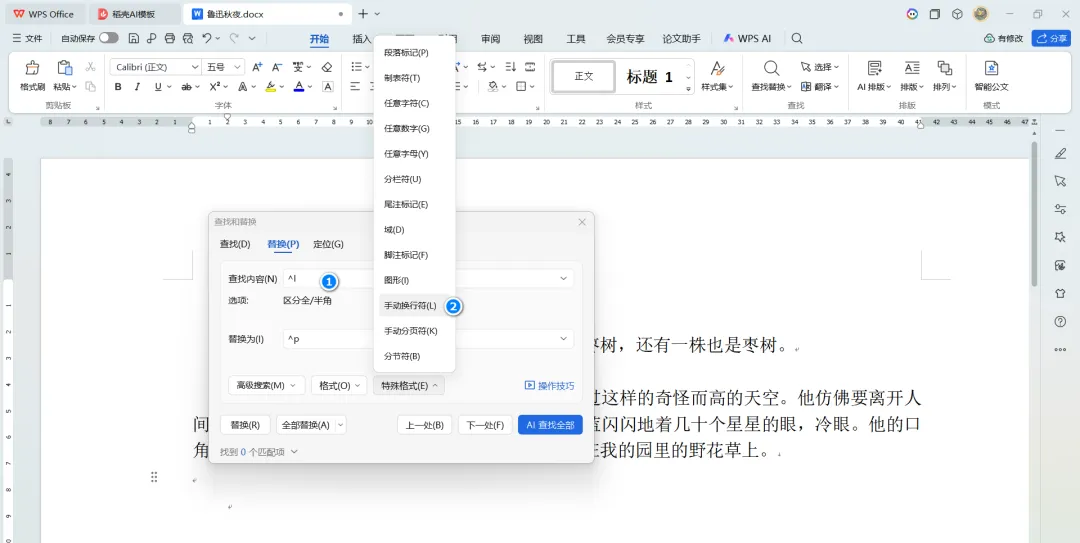Click the Increase Font Size icon
The height and width of the screenshot is (543, 1080).
coord(257,67)
